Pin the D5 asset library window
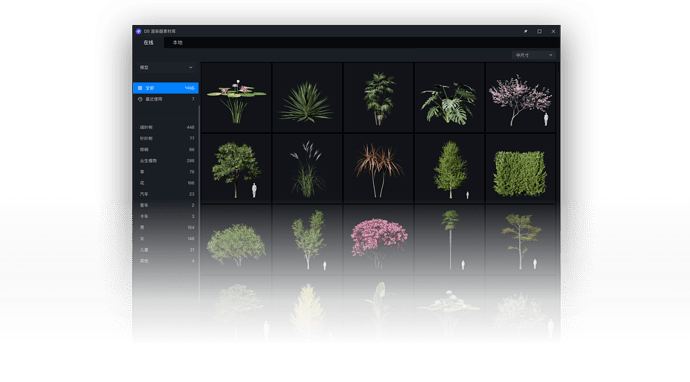This screenshot has width=690, height=382. point(525,31)
